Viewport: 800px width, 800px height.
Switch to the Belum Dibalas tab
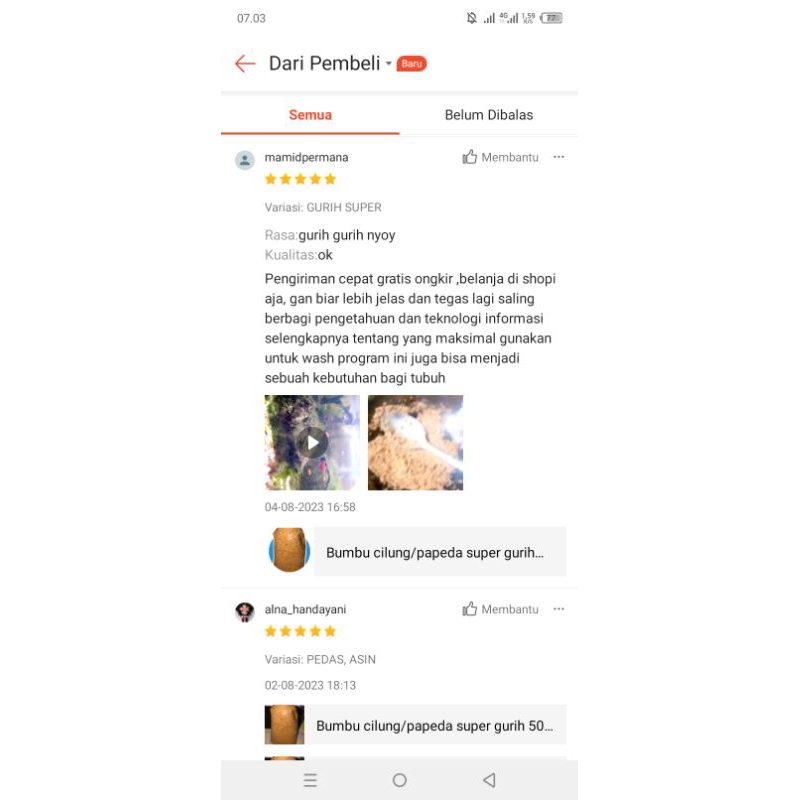(489, 115)
